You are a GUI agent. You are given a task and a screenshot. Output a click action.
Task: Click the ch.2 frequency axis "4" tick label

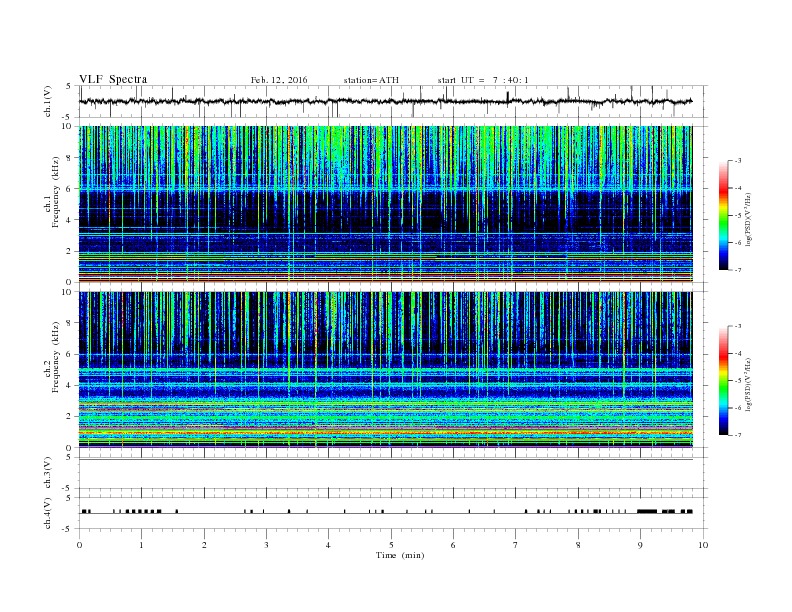pyautogui.click(x=69, y=386)
